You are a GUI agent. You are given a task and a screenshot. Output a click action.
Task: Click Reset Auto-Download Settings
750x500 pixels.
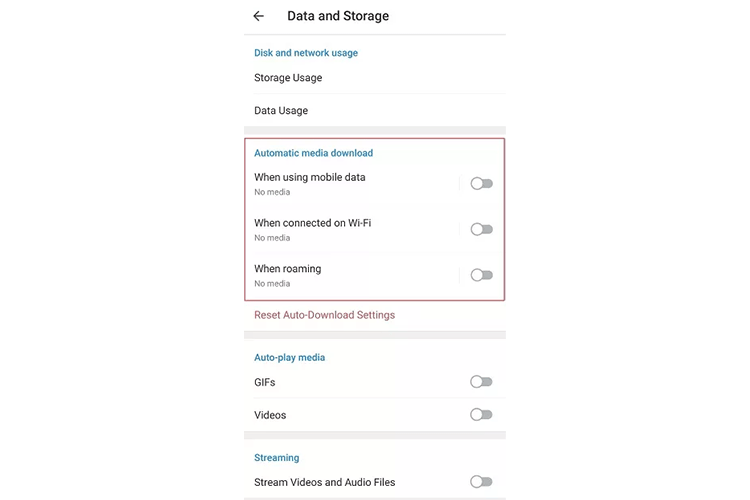pyautogui.click(x=324, y=315)
